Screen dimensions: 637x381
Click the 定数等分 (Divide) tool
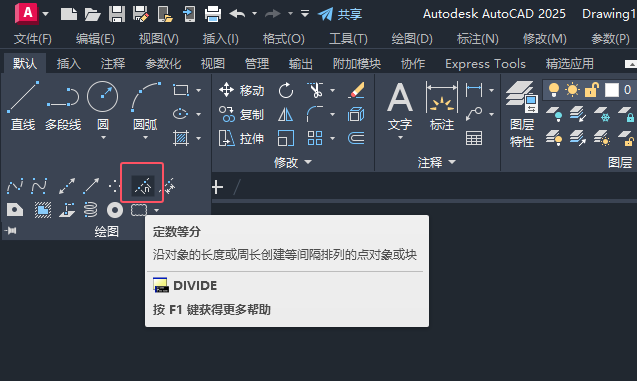(x=143, y=186)
